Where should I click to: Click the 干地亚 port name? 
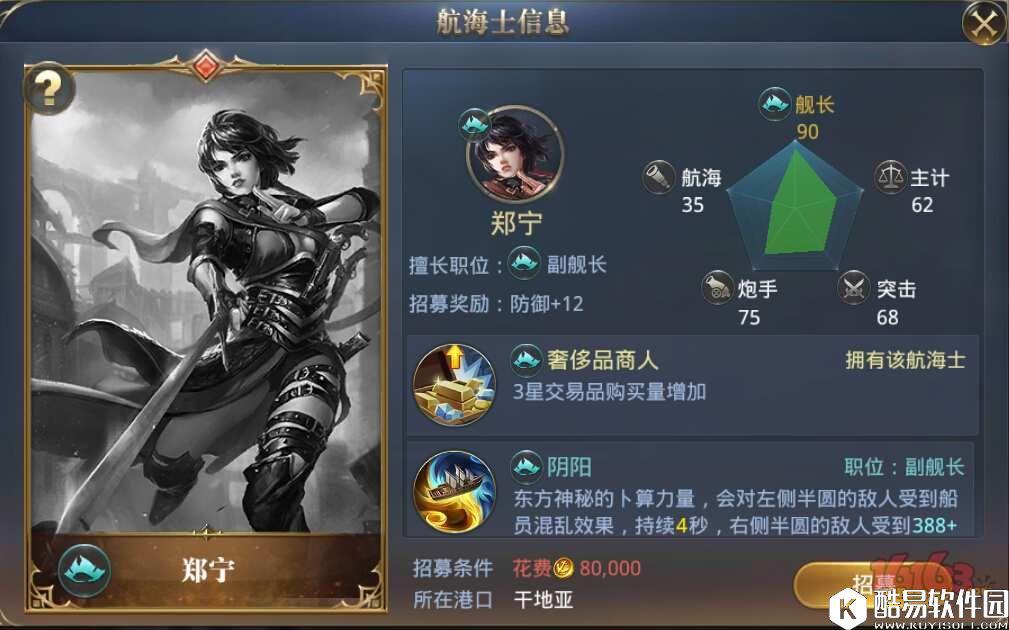(x=544, y=600)
